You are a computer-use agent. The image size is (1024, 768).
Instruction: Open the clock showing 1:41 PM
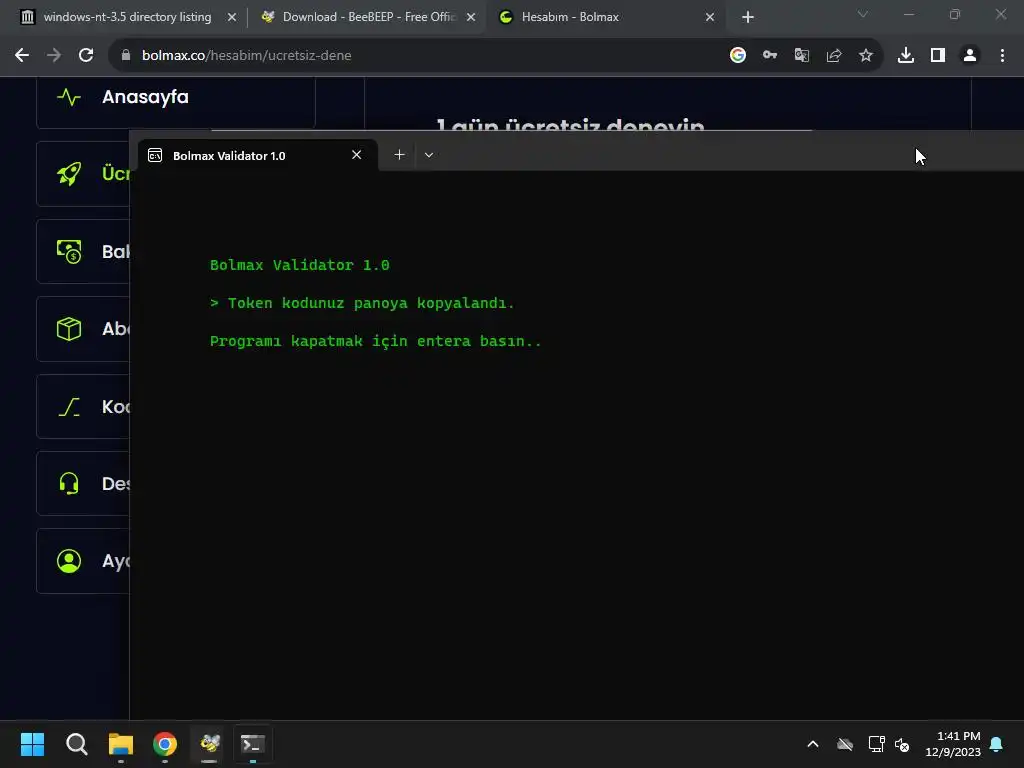click(953, 744)
